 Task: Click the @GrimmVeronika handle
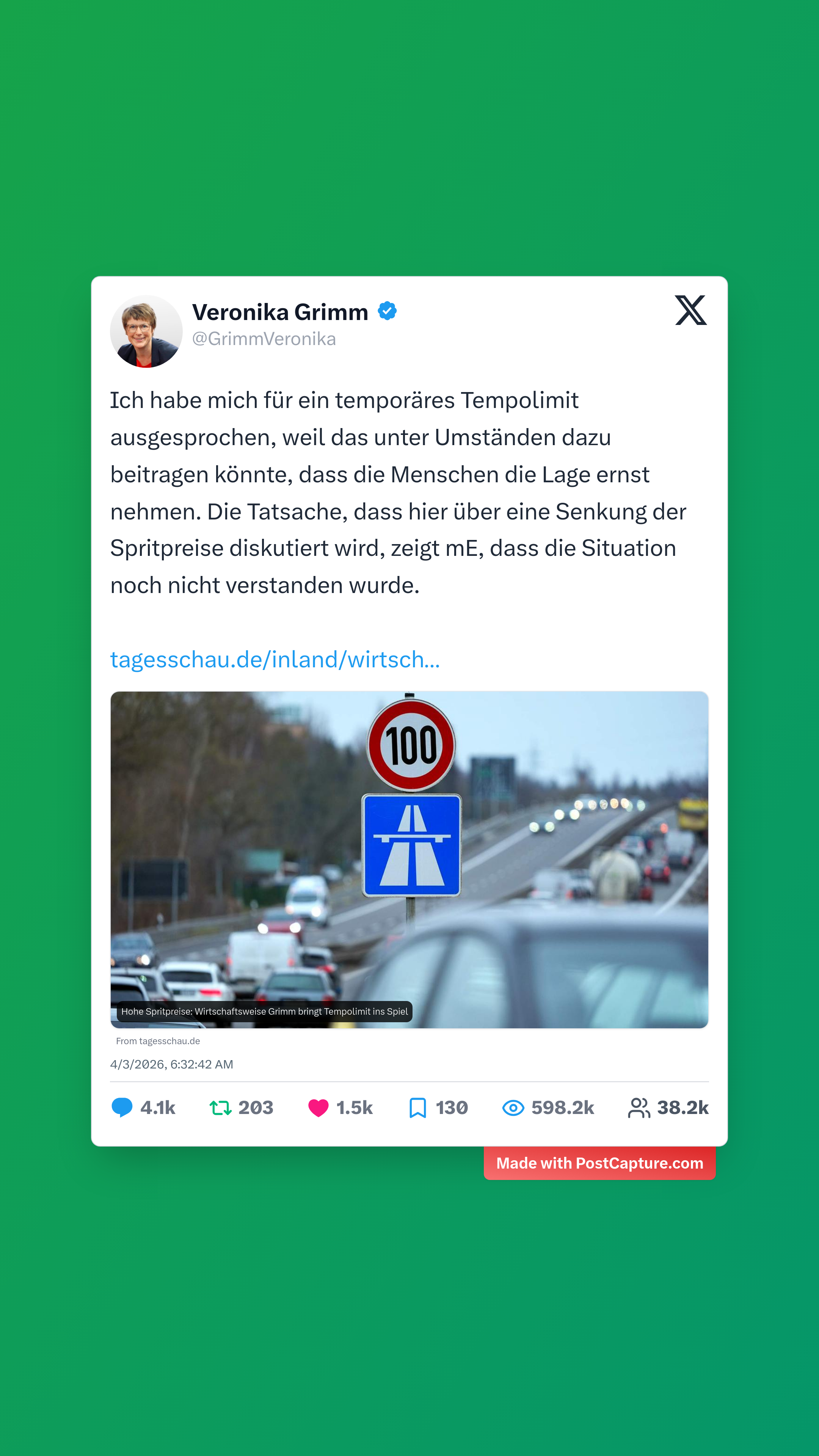pyautogui.click(x=264, y=339)
